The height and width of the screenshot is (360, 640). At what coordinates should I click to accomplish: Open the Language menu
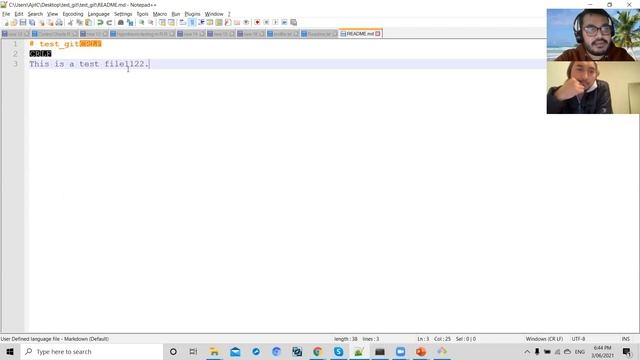98,14
